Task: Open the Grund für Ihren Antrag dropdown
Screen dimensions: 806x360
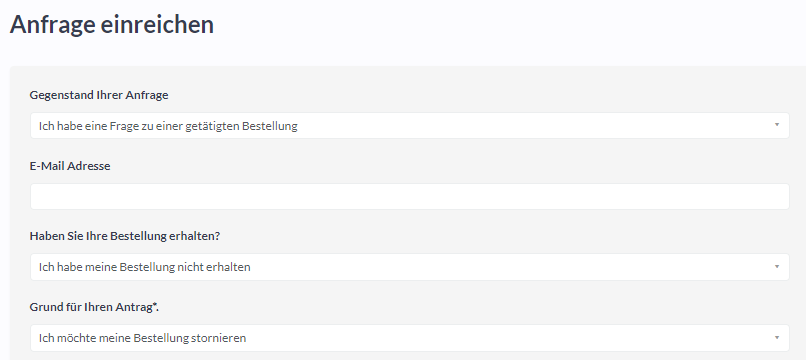Action: [x=410, y=338]
